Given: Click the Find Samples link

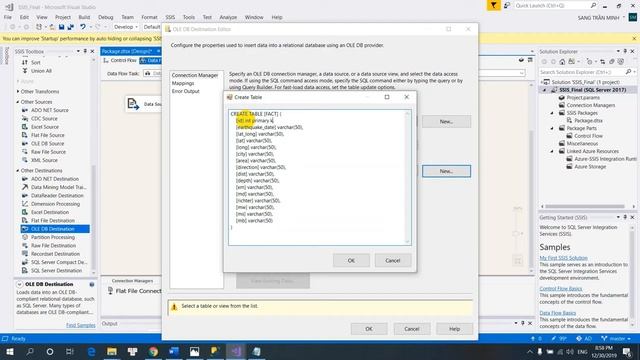Looking at the screenshot, I should click(81, 325).
